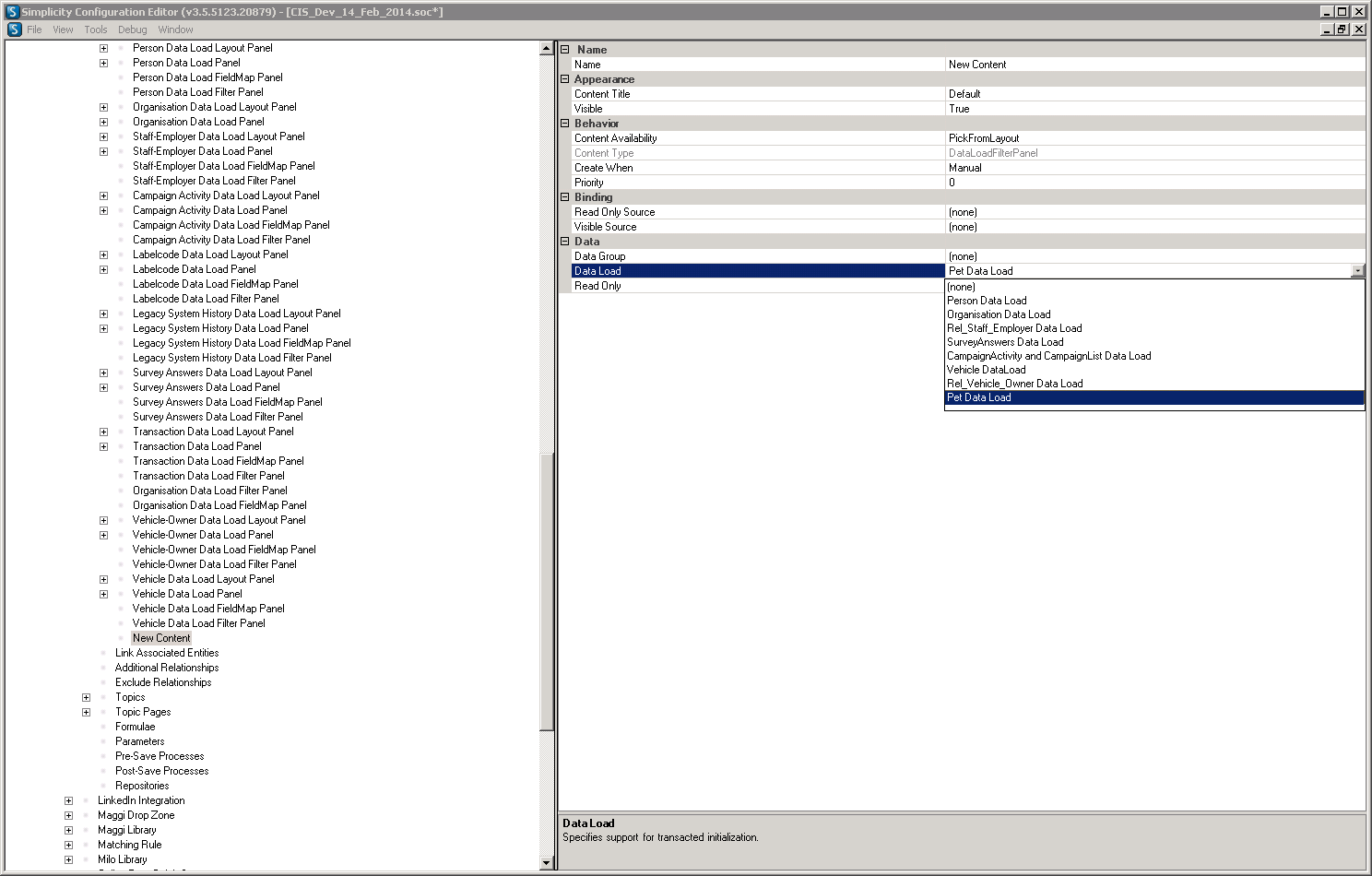Expand the LinkedIn Integration node
The image size is (1372, 876).
pos(68,800)
